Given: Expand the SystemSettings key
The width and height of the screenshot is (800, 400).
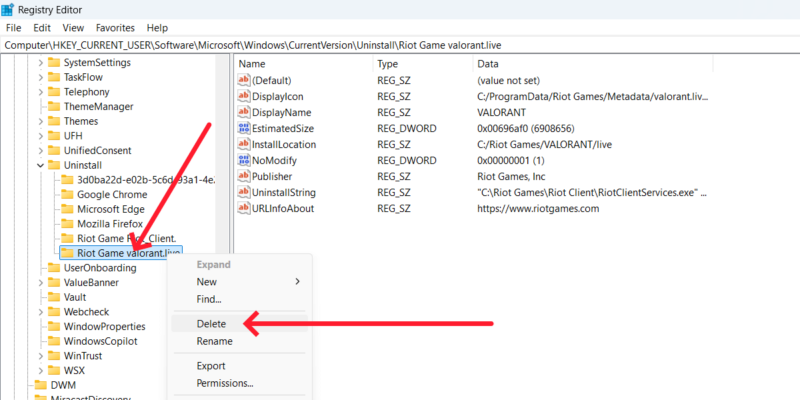Looking at the screenshot, I should click(41, 63).
